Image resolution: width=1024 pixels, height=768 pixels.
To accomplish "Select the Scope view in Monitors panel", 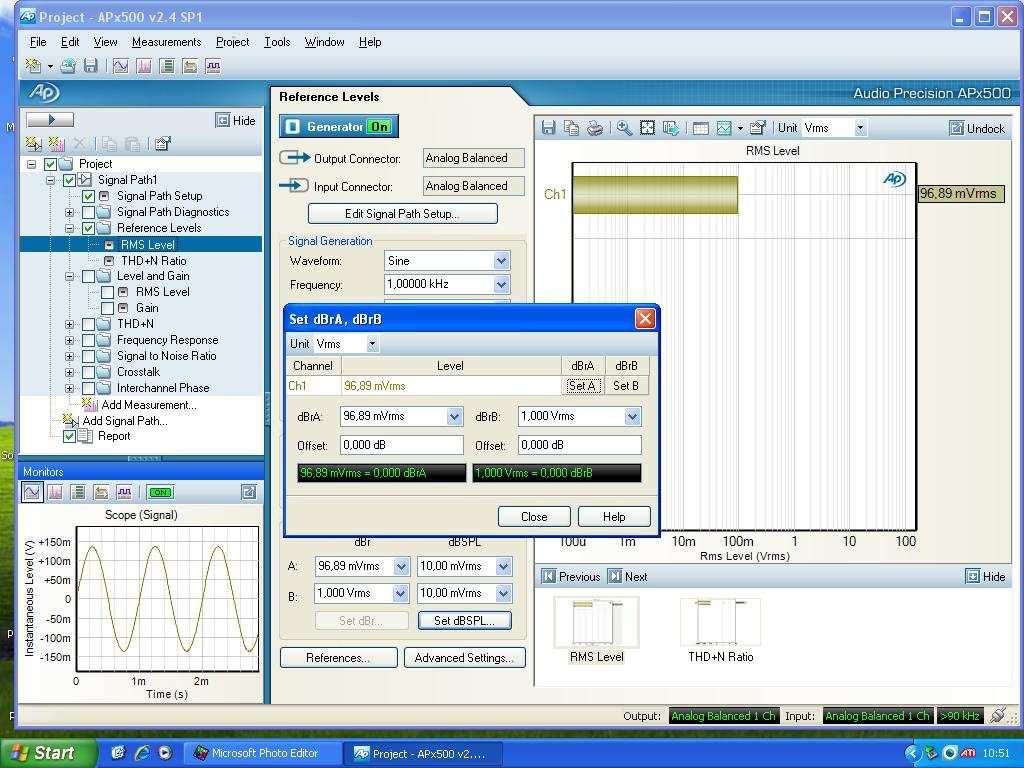I will pyautogui.click(x=32, y=492).
